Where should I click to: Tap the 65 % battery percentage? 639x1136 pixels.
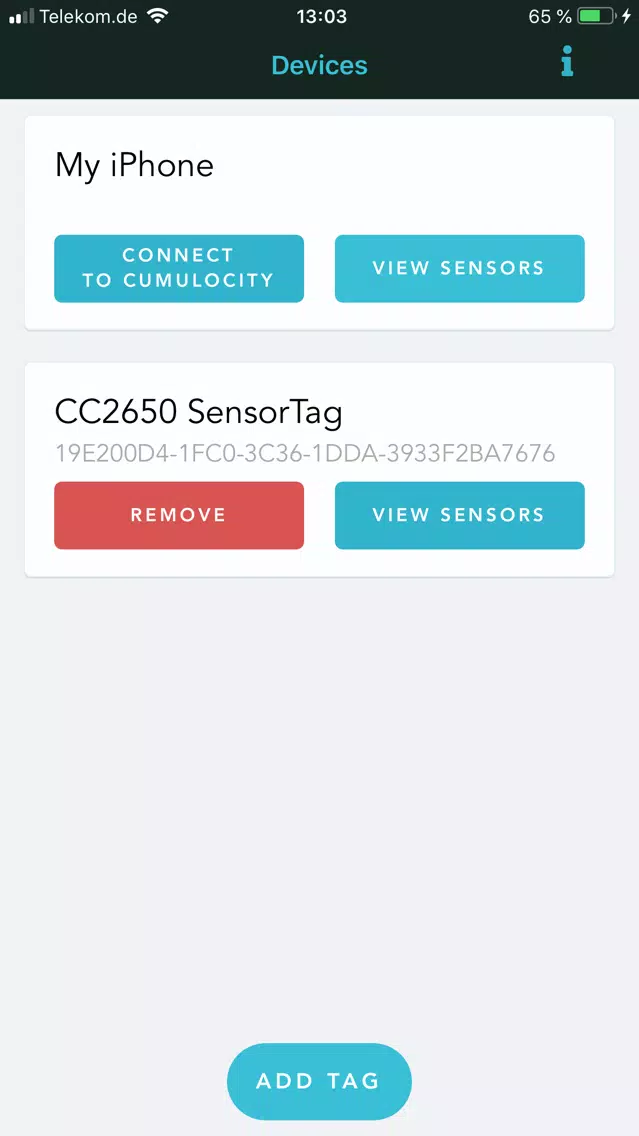pyautogui.click(x=550, y=16)
